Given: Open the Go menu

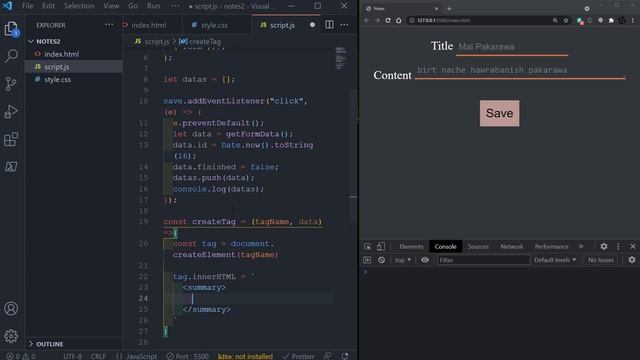Looking at the screenshot, I should [x=133, y=6].
